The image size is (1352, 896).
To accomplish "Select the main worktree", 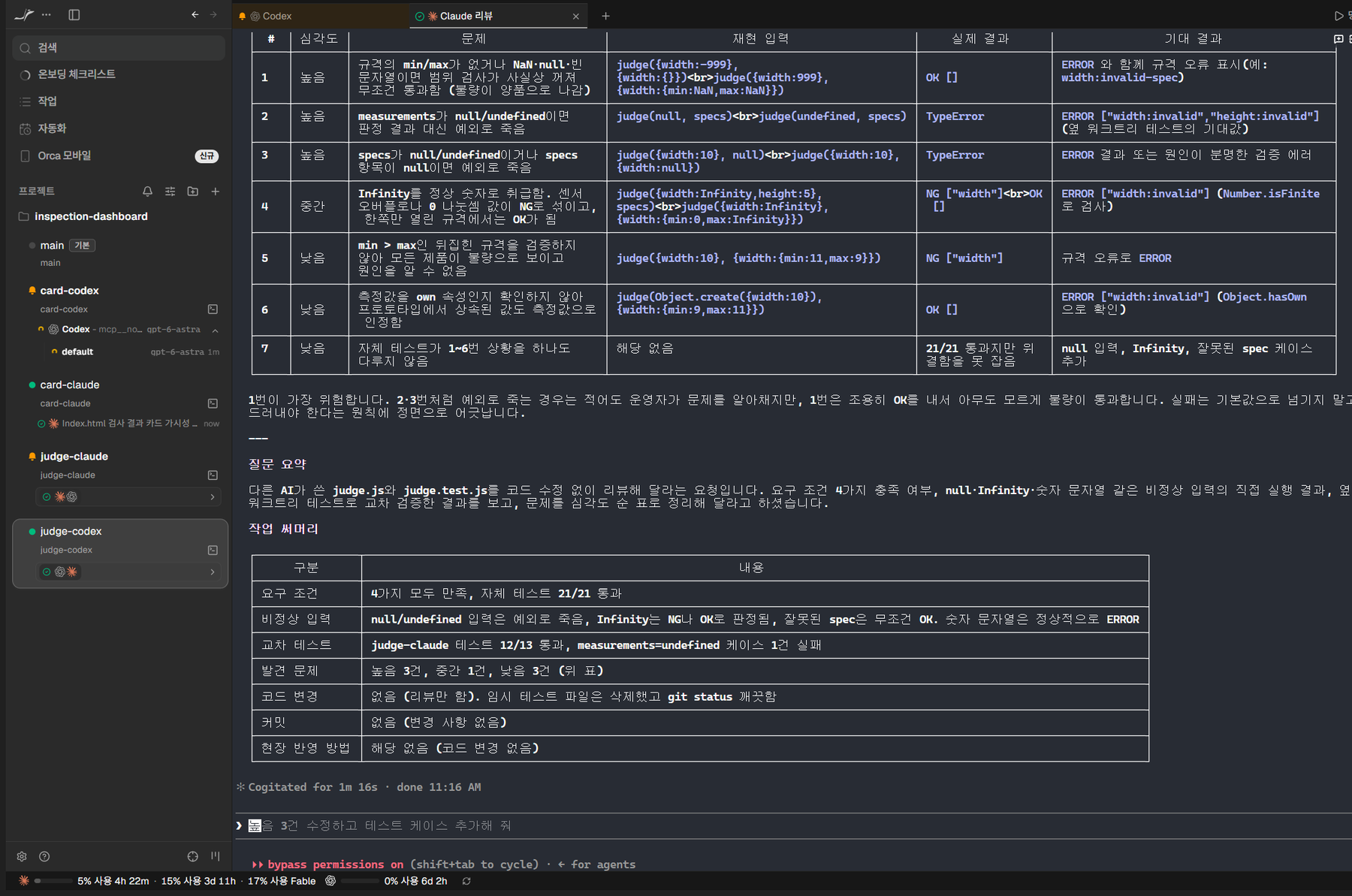I will [119, 253].
